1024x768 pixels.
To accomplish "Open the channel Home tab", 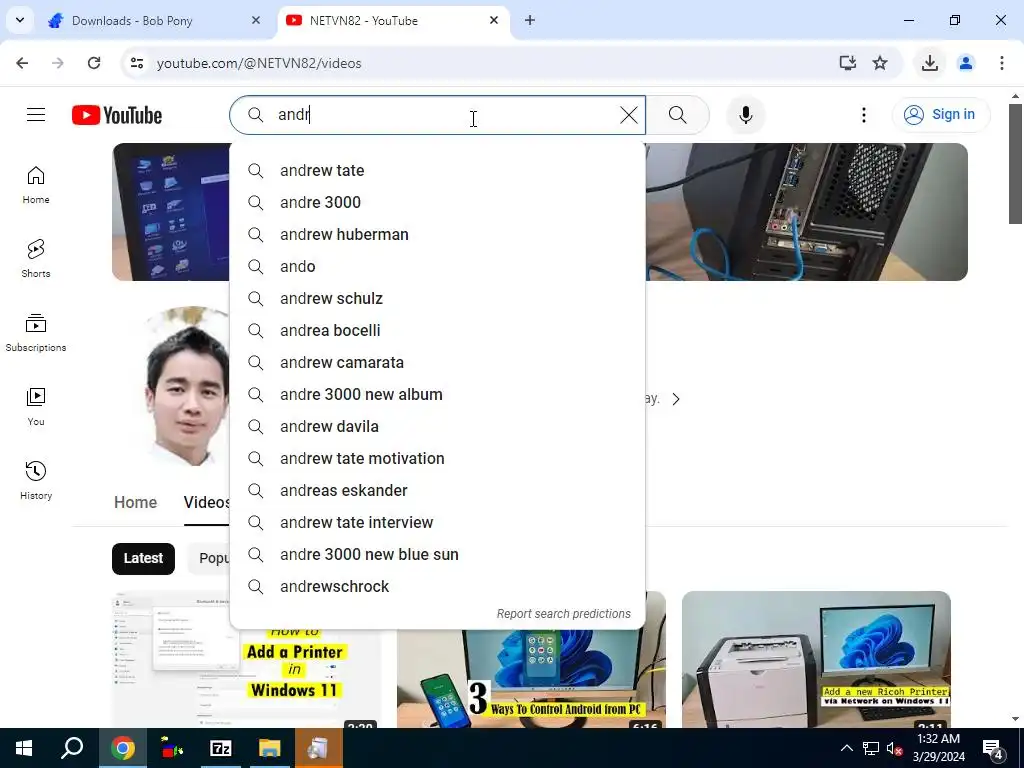I will pyautogui.click(x=135, y=502).
